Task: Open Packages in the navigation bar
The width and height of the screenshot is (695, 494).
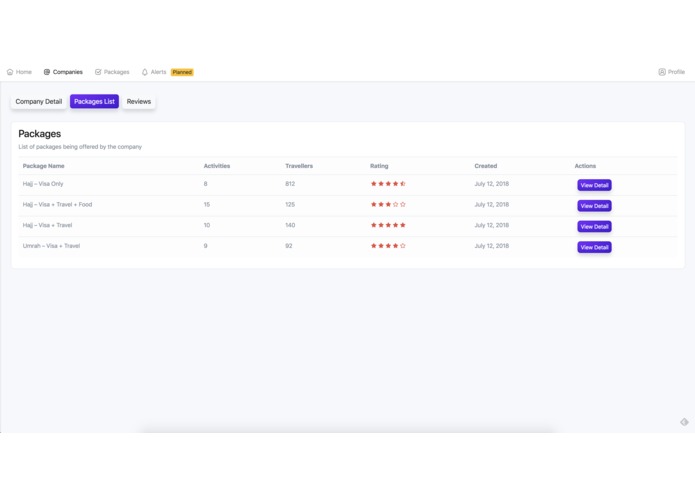Action: click(112, 72)
